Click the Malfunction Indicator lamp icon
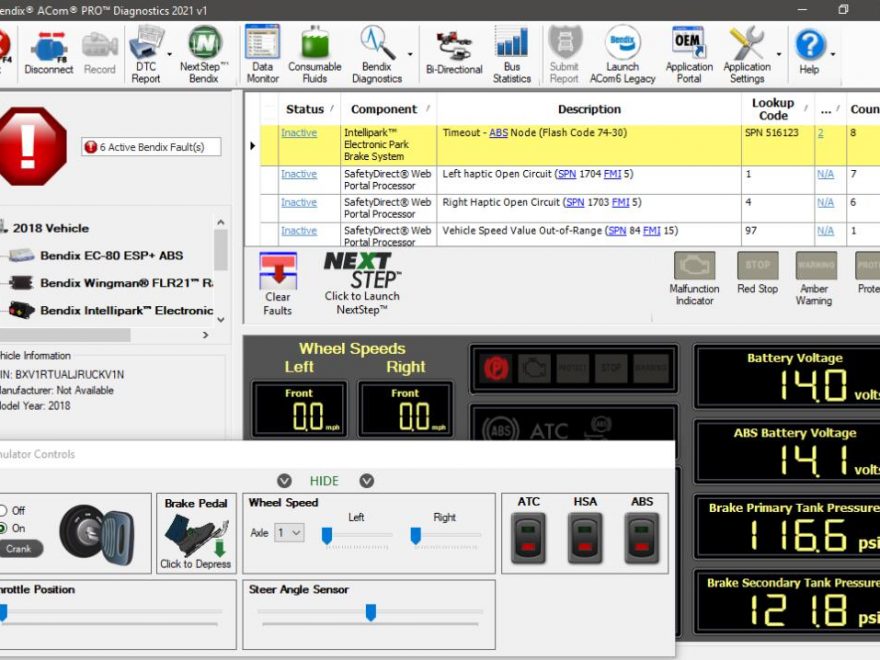The width and height of the screenshot is (880, 660). [694, 265]
